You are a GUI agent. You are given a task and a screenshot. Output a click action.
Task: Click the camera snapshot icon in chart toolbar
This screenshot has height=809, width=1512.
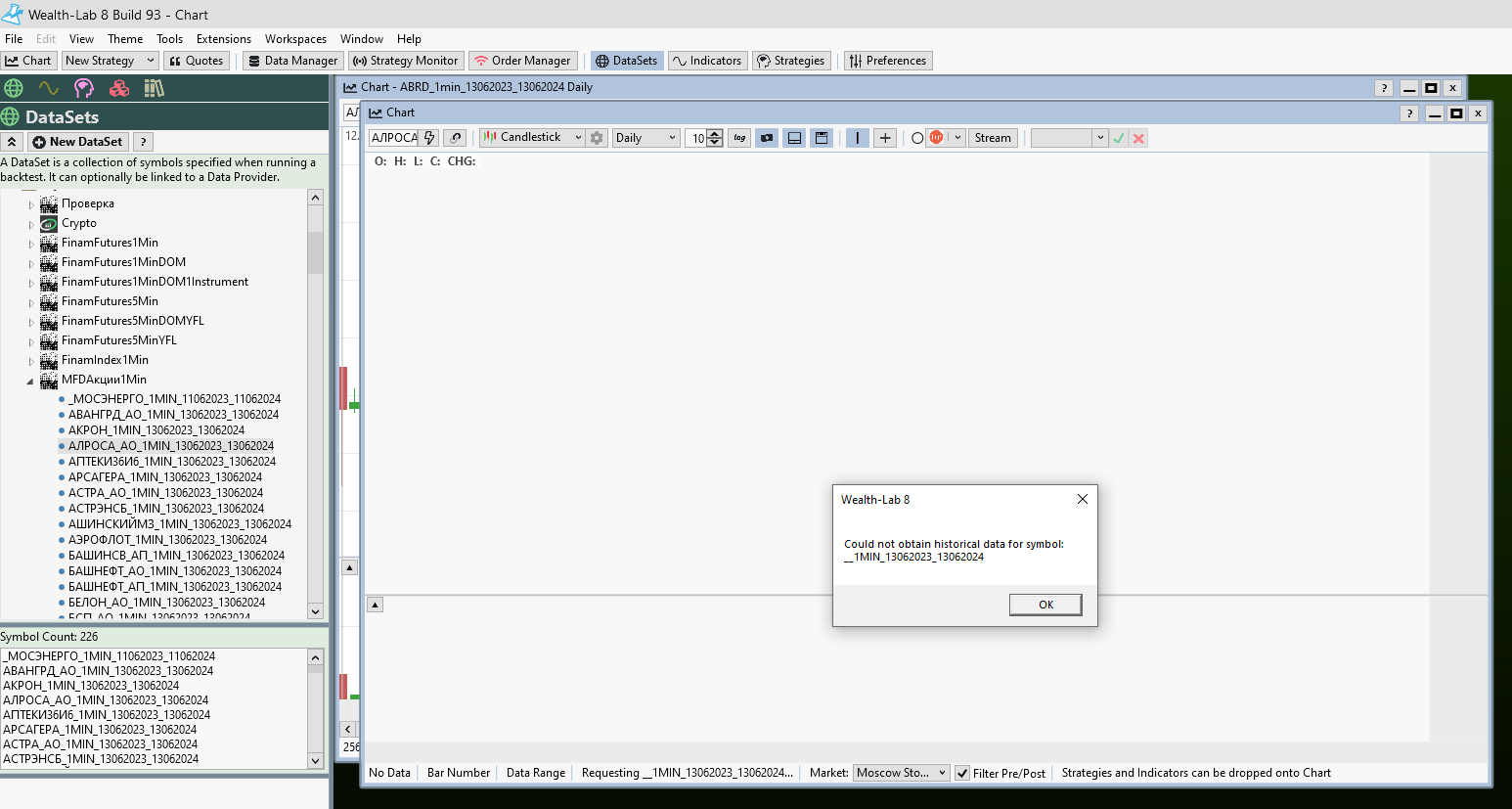pos(767,138)
